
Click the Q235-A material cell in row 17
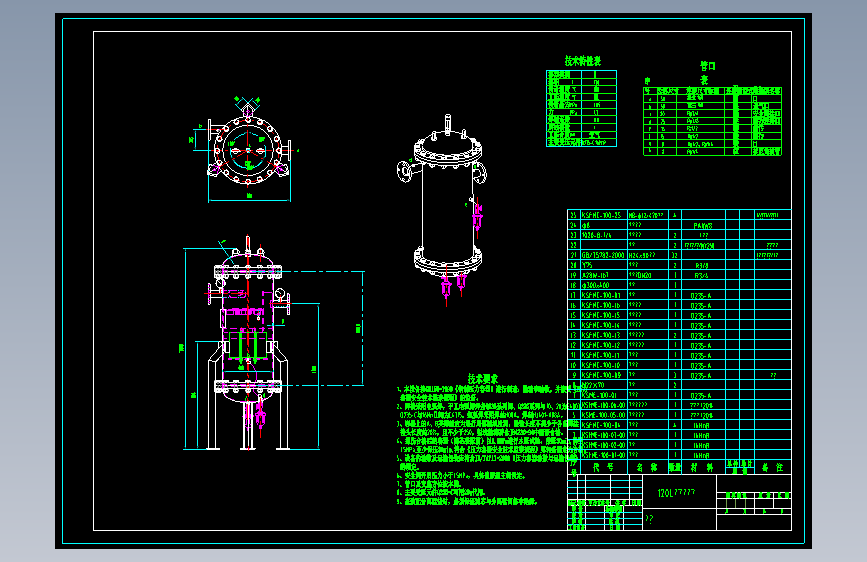click(x=701, y=295)
